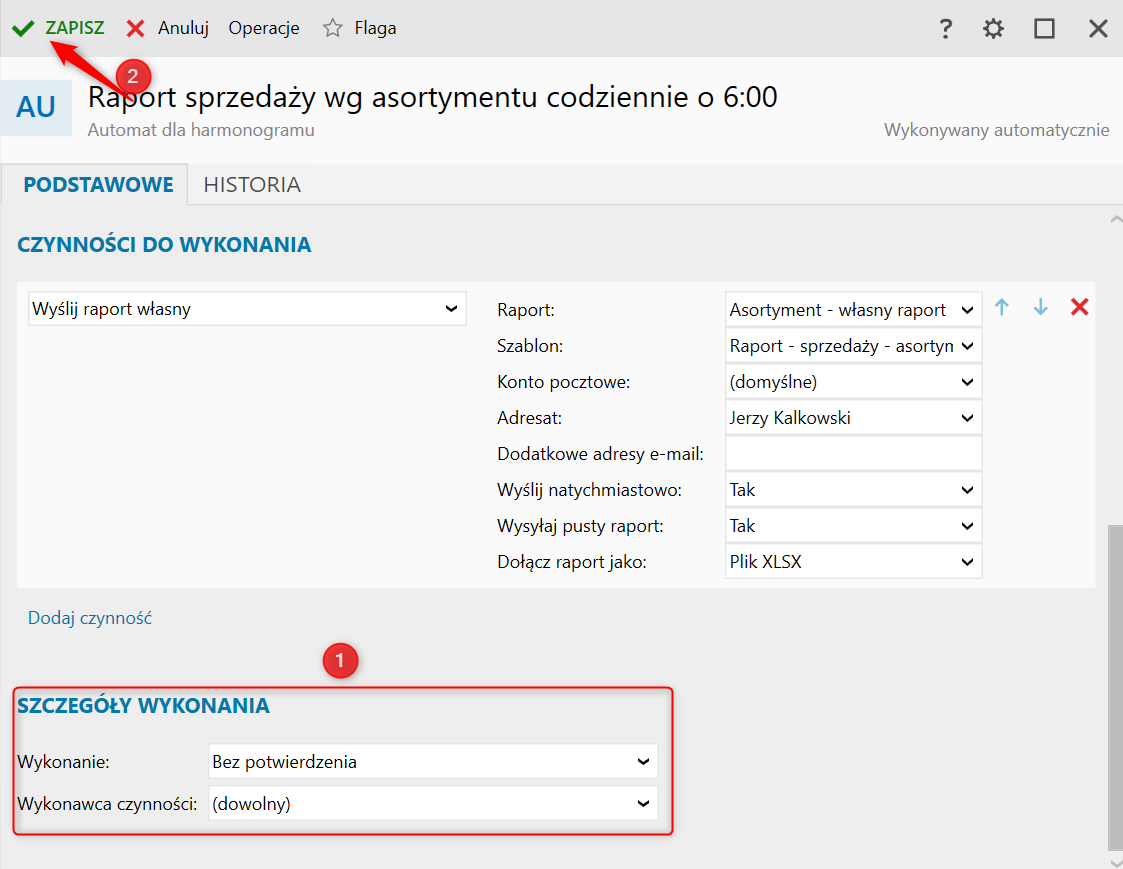This screenshot has height=869, width=1123.
Task: Click the 'Automat dla harmonogramu' subtitle
Action: pyautogui.click(x=201, y=130)
